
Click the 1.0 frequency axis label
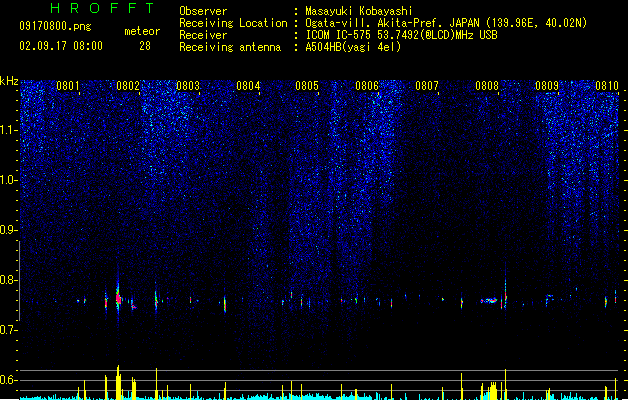pos(9,180)
